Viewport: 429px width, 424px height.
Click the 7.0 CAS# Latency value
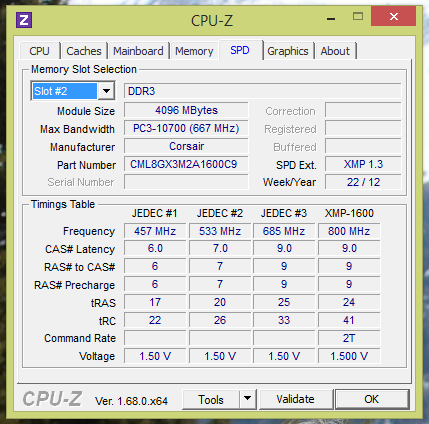pos(220,249)
